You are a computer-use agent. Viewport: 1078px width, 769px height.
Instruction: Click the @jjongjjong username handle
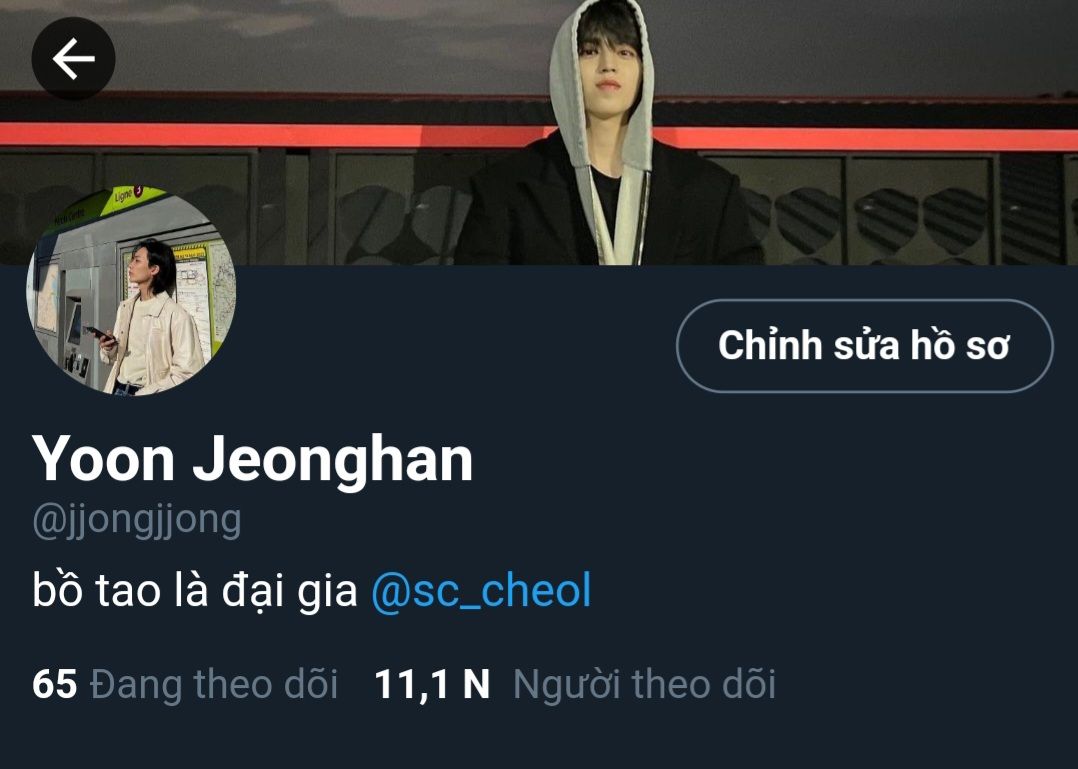pyautogui.click(x=136, y=521)
